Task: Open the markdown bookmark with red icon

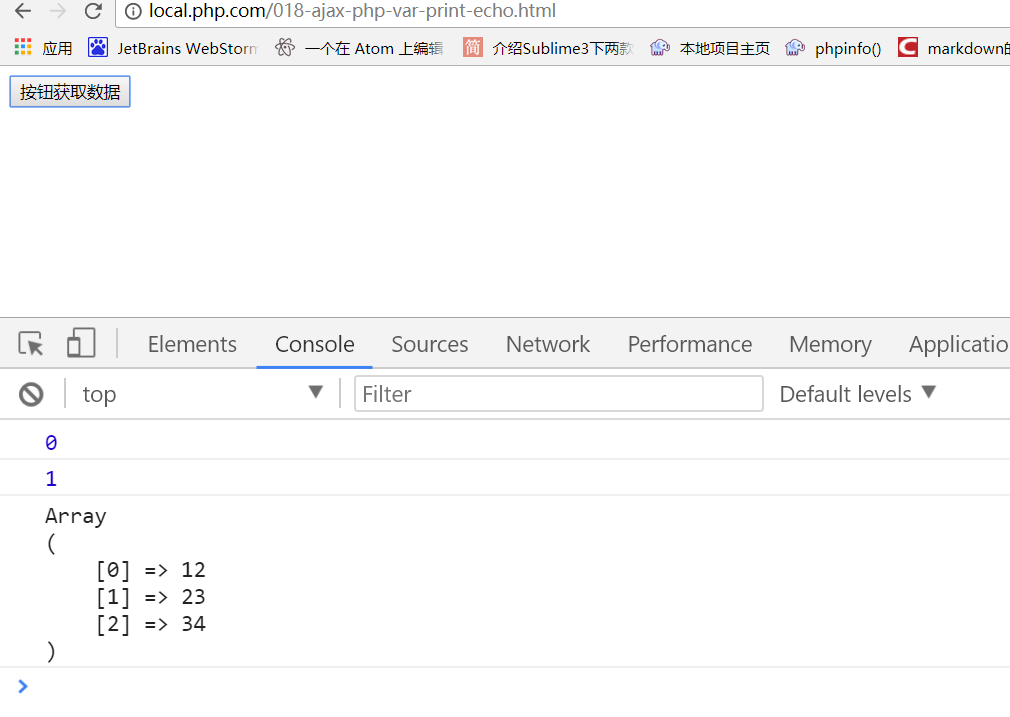Action: coord(954,48)
